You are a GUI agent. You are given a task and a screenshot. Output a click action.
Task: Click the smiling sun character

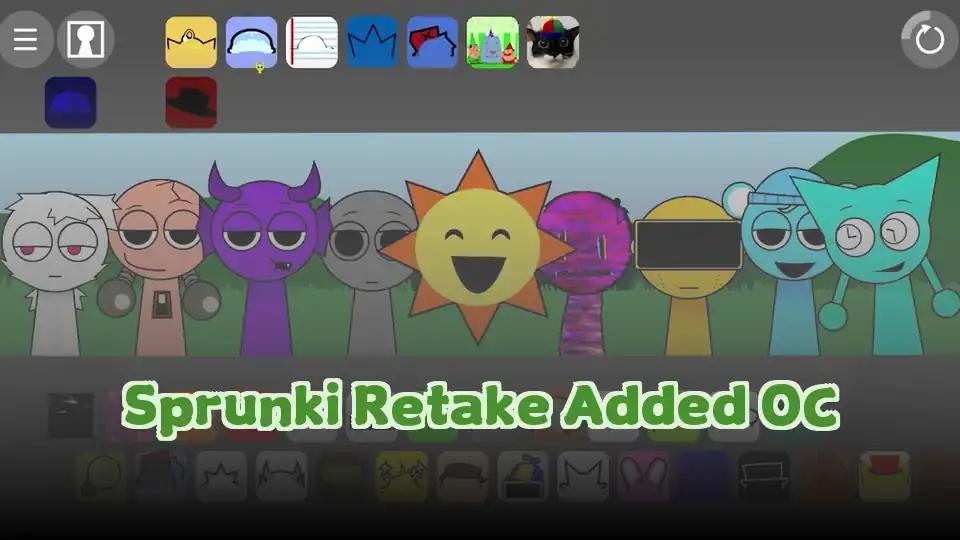pyautogui.click(x=478, y=247)
